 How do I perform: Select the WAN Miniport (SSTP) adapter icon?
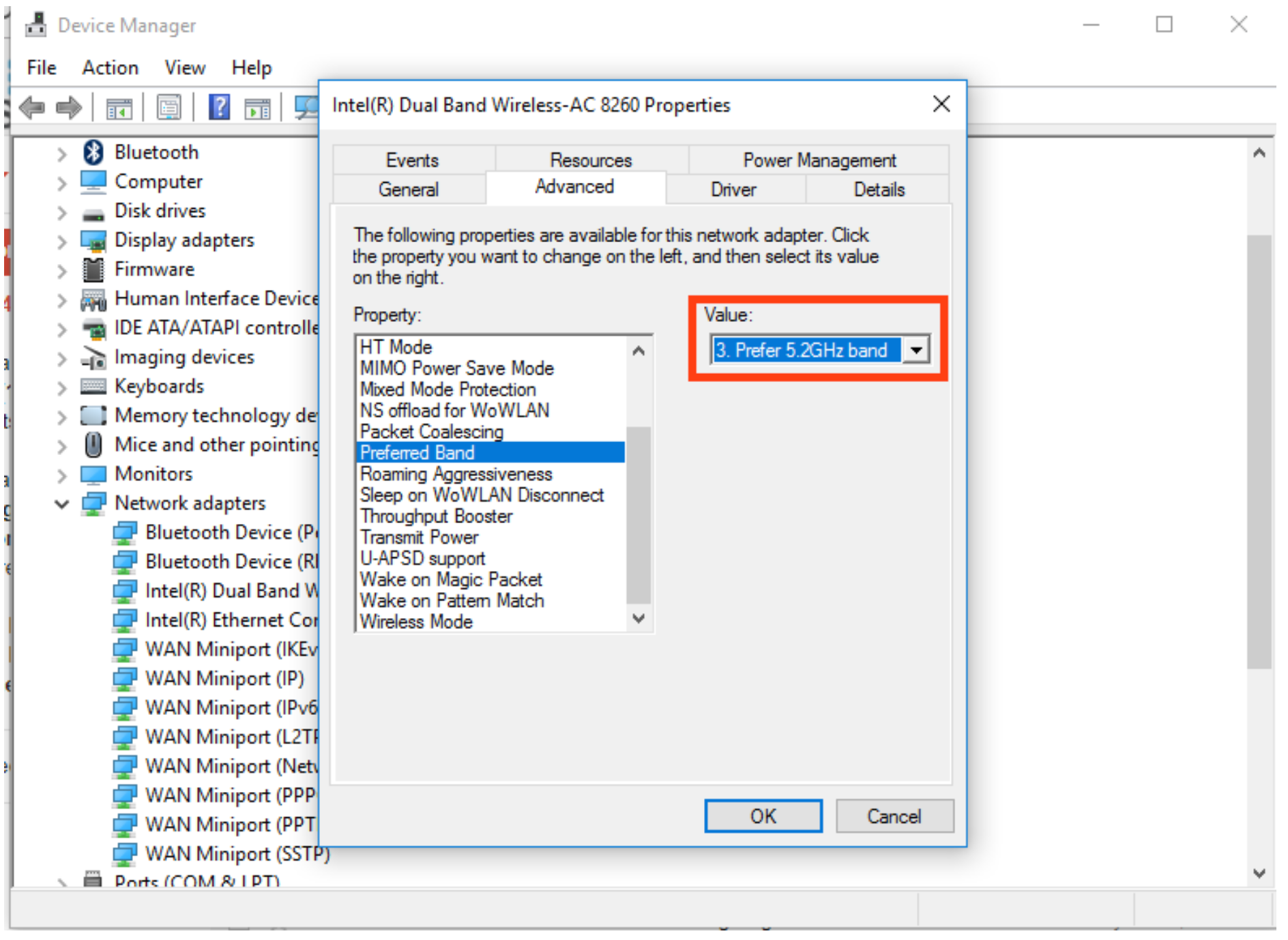point(124,854)
